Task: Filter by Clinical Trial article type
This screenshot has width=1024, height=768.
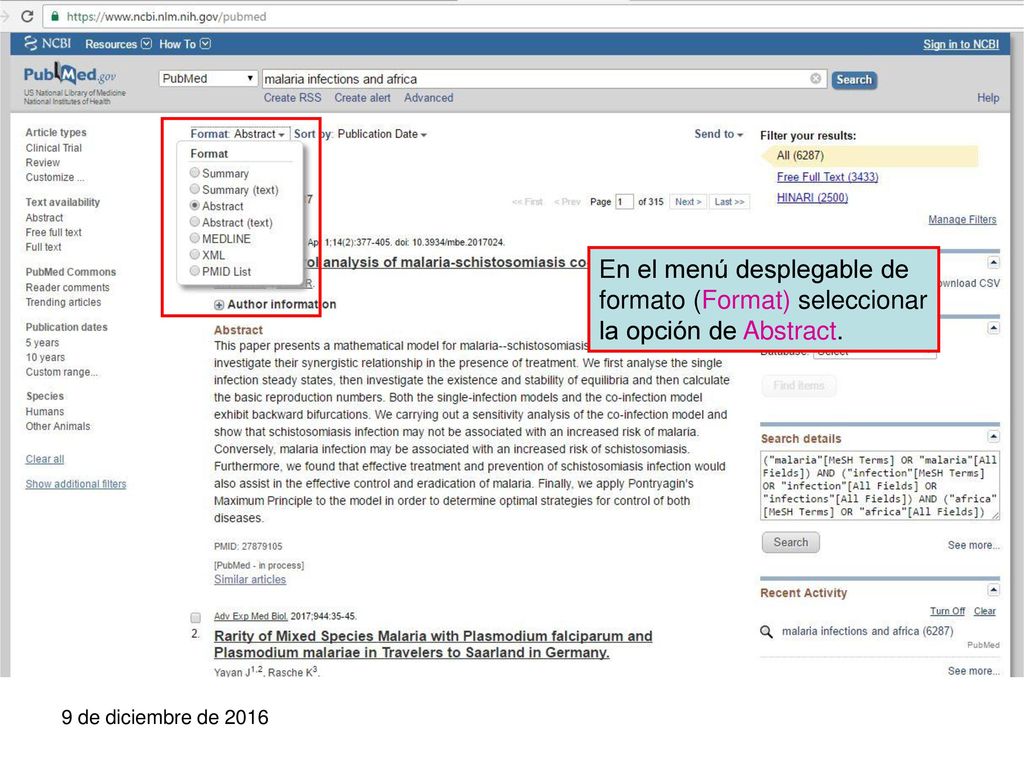Action: coord(54,148)
